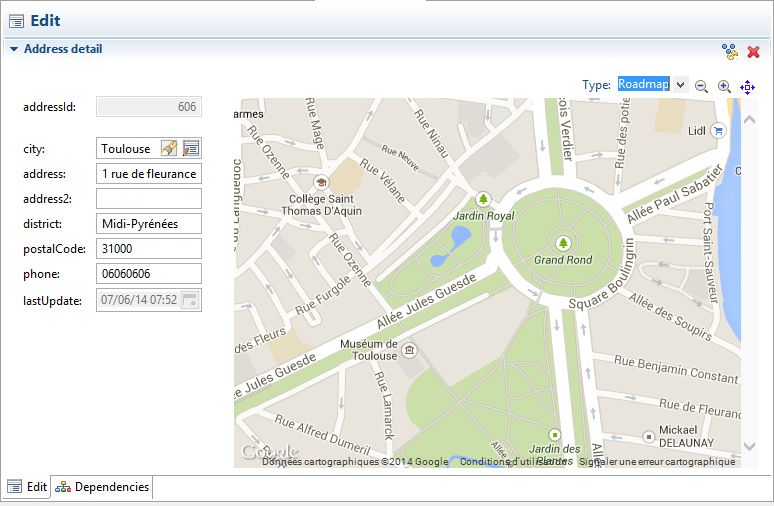Switch to the Dependencies tab
774x506 pixels.
(102, 487)
